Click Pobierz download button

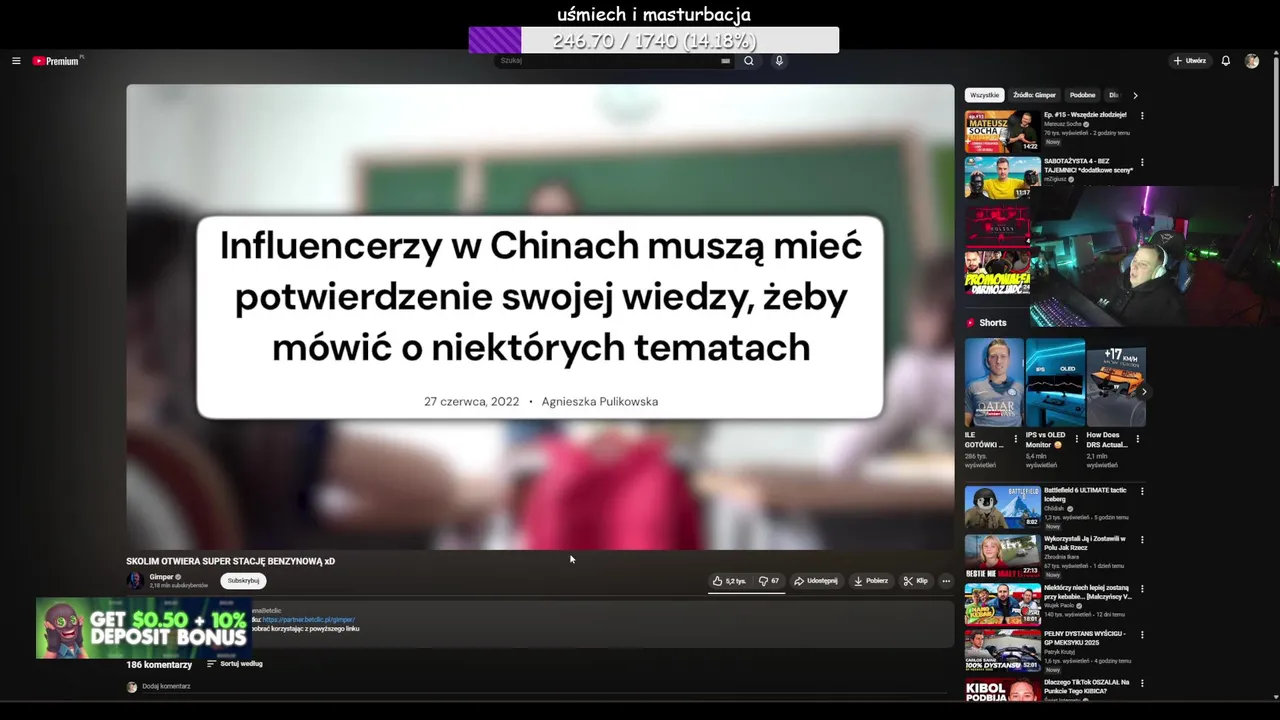tap(870, 581)
